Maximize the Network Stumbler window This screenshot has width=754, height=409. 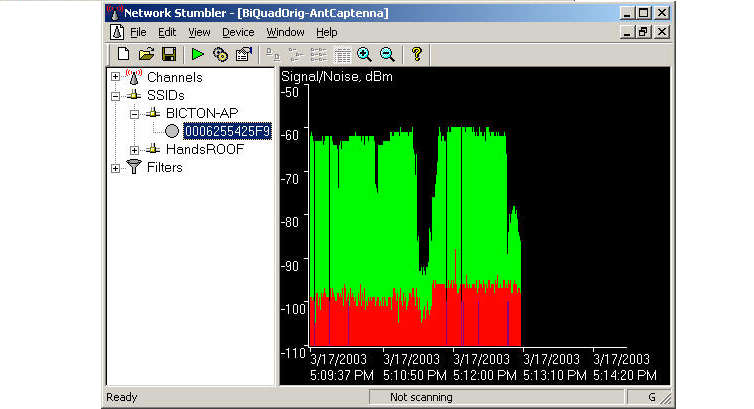[x=643, y=13]
